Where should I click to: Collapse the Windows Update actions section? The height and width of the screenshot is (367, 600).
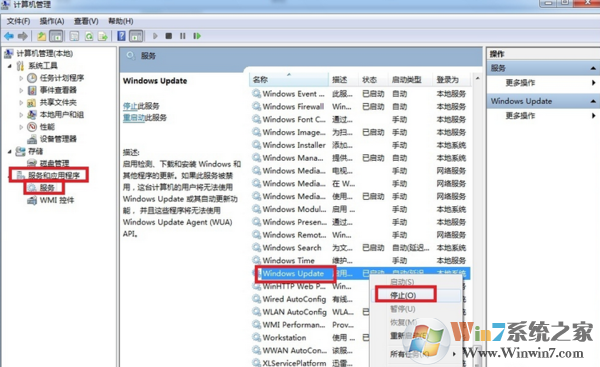tap(593, 101)
